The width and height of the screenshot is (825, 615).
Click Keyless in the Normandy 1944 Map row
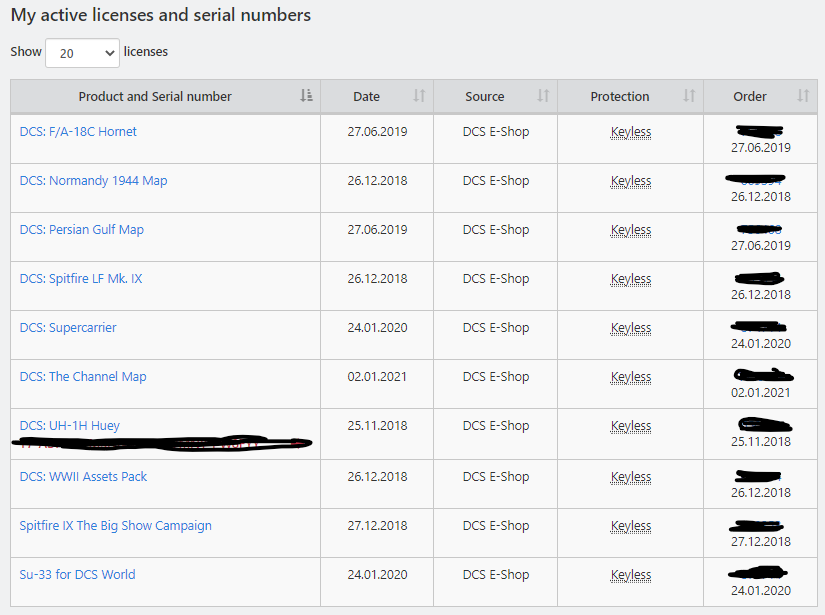(x=631, y=181)
